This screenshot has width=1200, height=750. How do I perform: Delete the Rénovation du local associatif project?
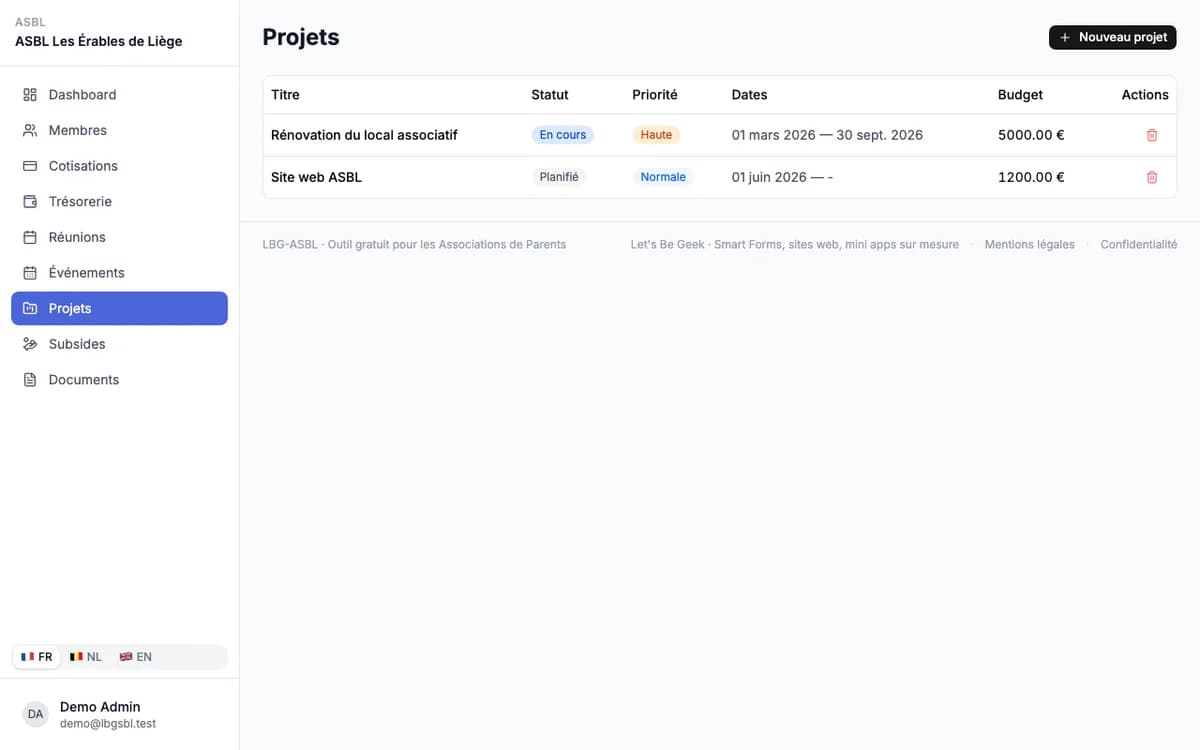pos(1152,135)
